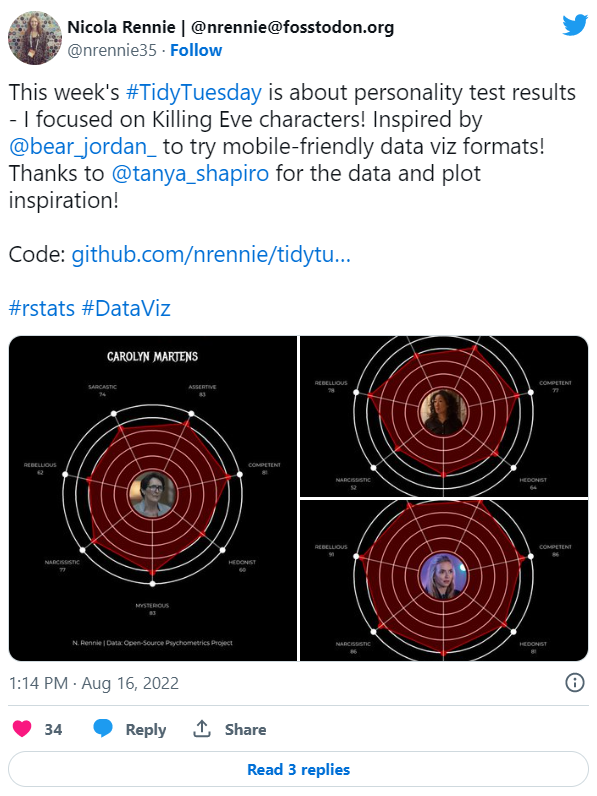Click the Reply text label

coord(146,729)
